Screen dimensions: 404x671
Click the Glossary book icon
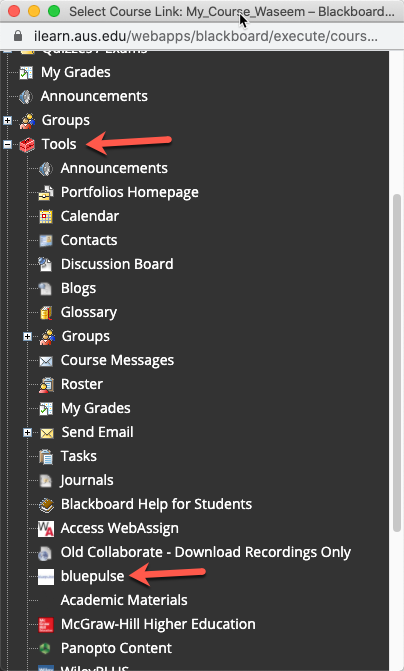46,313
